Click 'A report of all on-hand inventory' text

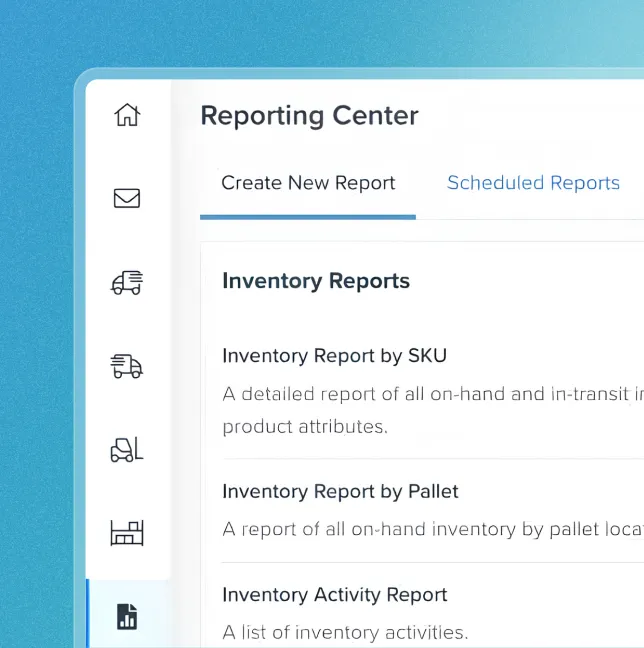pos(370,529)
